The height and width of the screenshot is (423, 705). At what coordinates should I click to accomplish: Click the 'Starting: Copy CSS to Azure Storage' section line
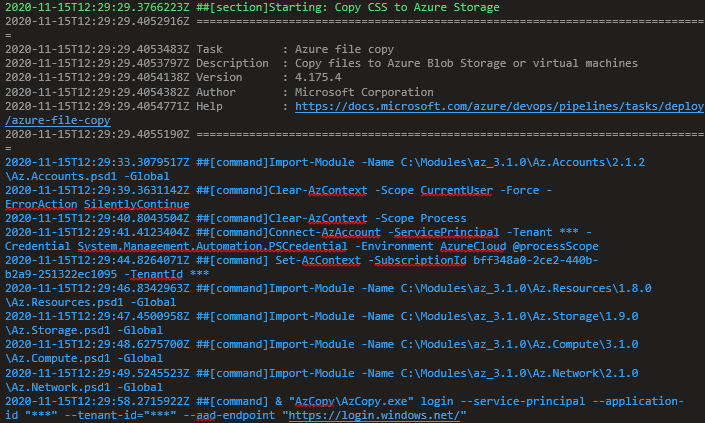pos(252,8)
